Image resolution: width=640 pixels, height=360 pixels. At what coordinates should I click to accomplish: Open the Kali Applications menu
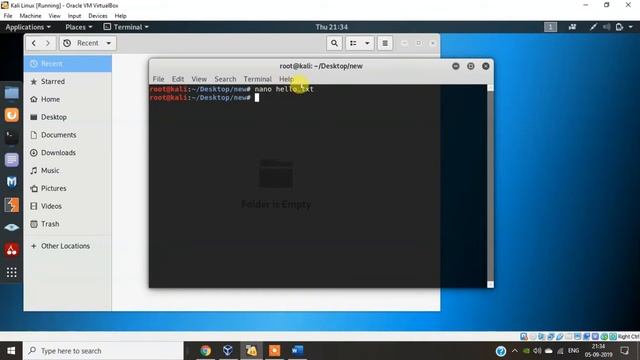[28, 27]
